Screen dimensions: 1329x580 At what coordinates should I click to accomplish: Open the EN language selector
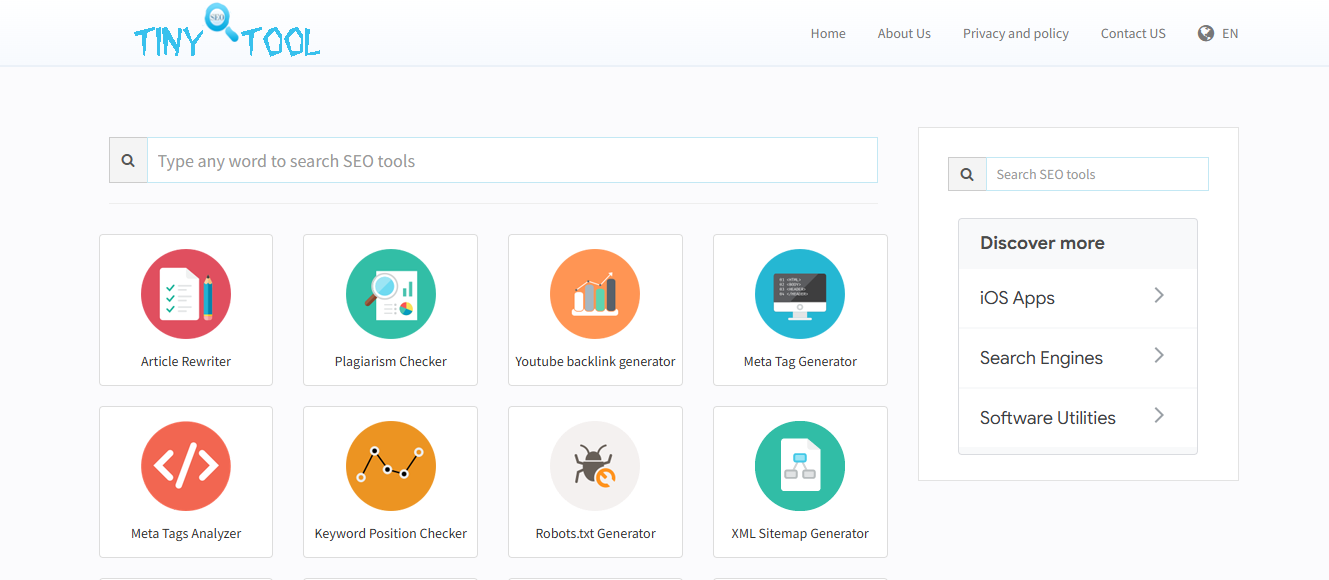pyautogui.click(x=1218, y=33)
